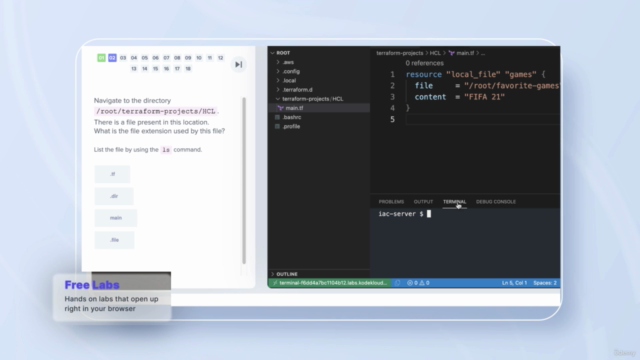Skip to next question with skip-forward icon

(239, 64)
